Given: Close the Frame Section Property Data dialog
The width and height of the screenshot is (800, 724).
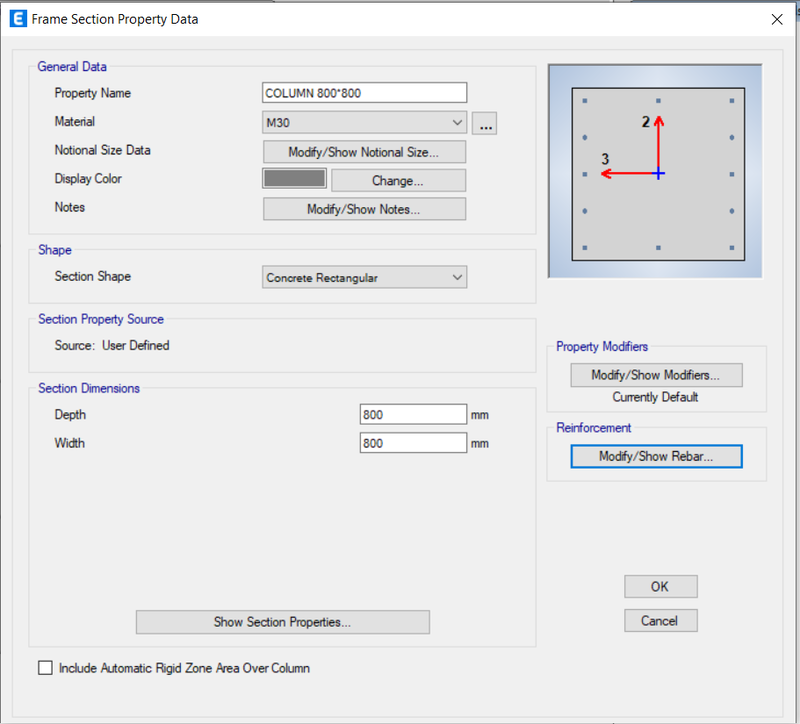Looking at the screenshot, I should click(x=777, y=19).
